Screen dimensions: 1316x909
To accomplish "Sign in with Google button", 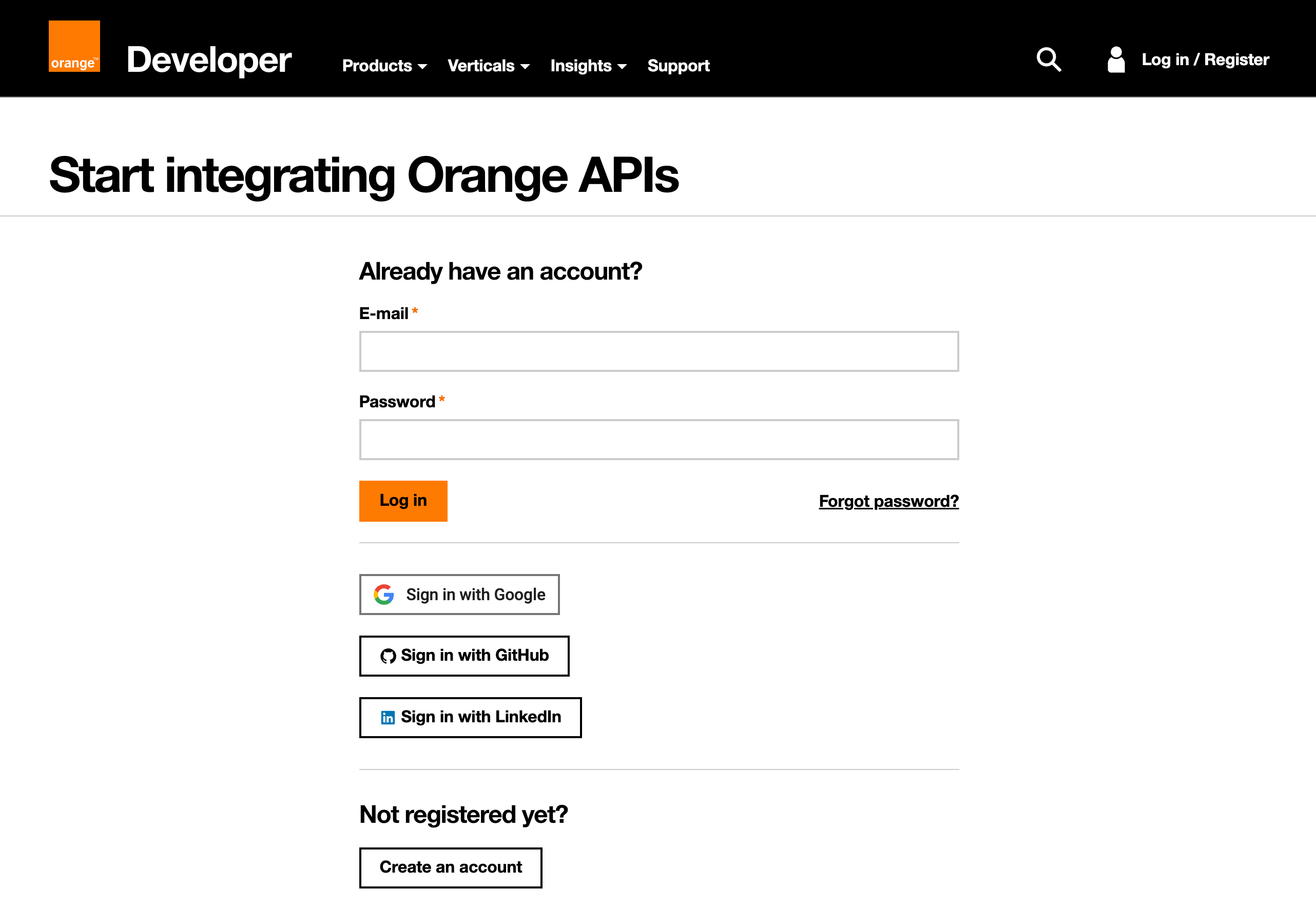I will click(x=459, y=595).
